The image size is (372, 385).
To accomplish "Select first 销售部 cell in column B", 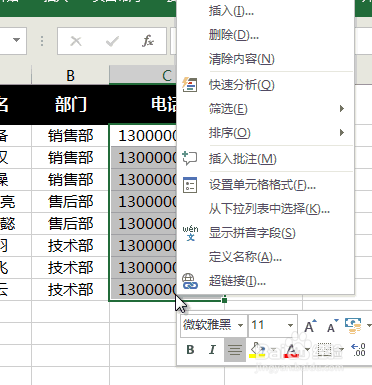I will [70, 136].
